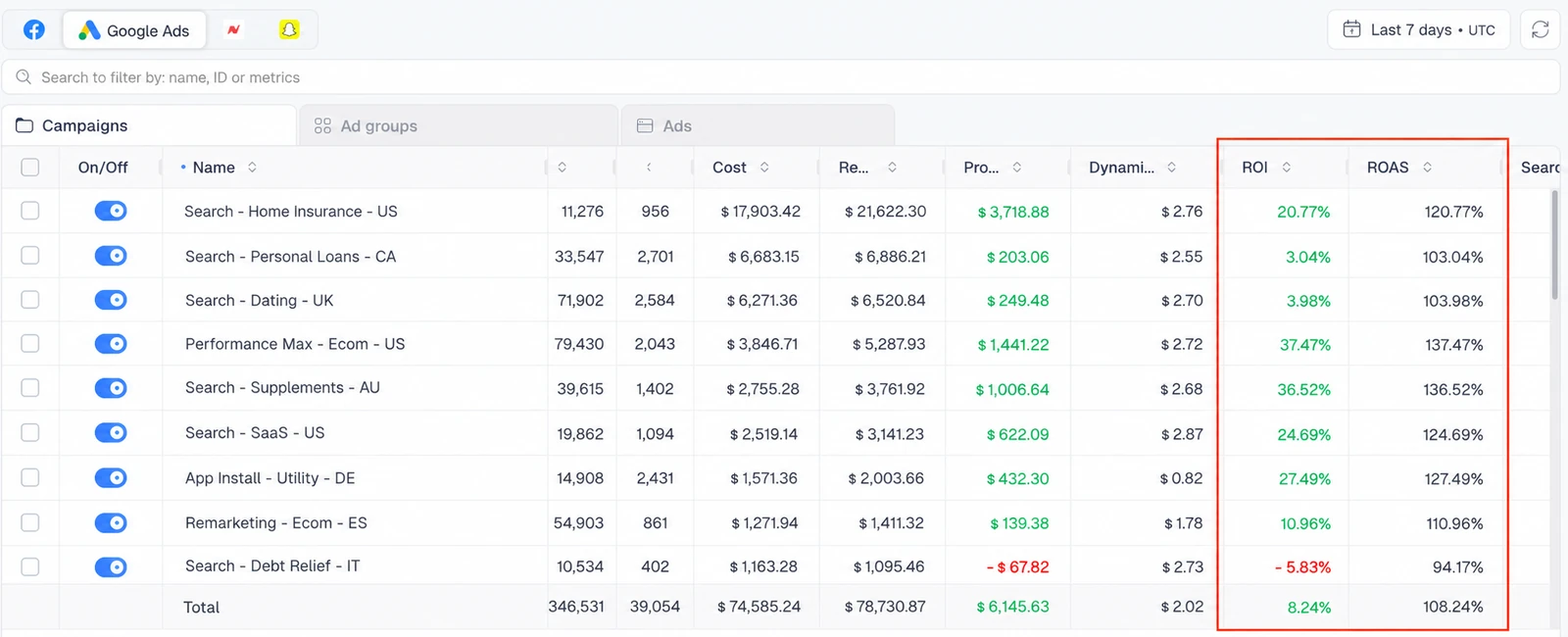
Task: Toggle off Search - Debt Relief - IT campaign
Action: point(111,566)
